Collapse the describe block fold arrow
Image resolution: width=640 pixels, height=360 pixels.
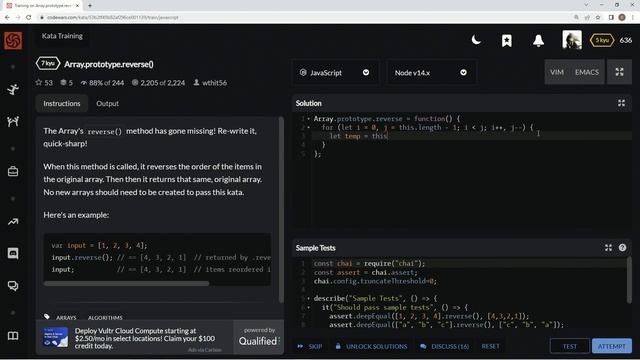tap(309, 298)
